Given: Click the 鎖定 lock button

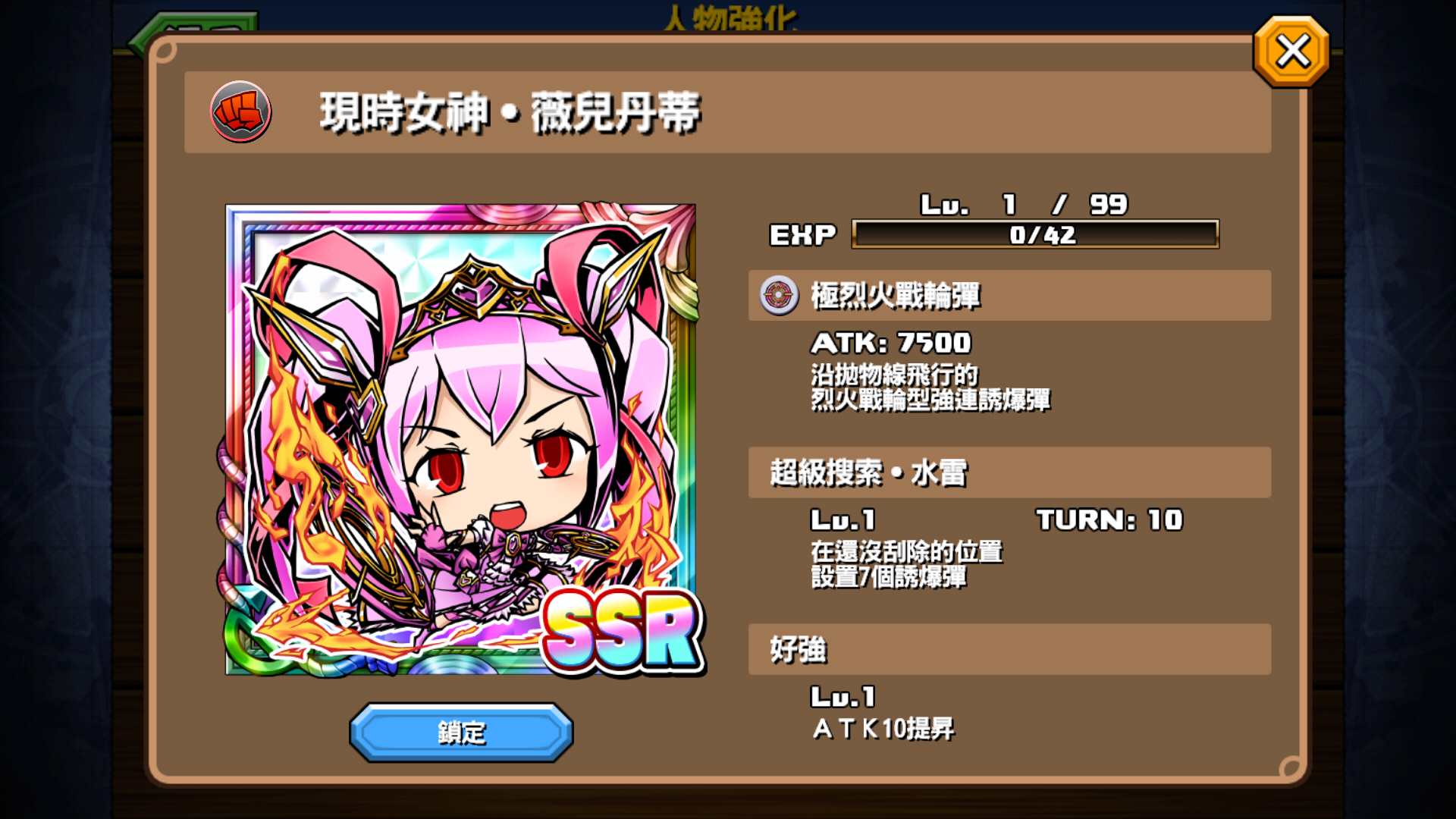Looking at the screenshot, I should coord(461,732).
